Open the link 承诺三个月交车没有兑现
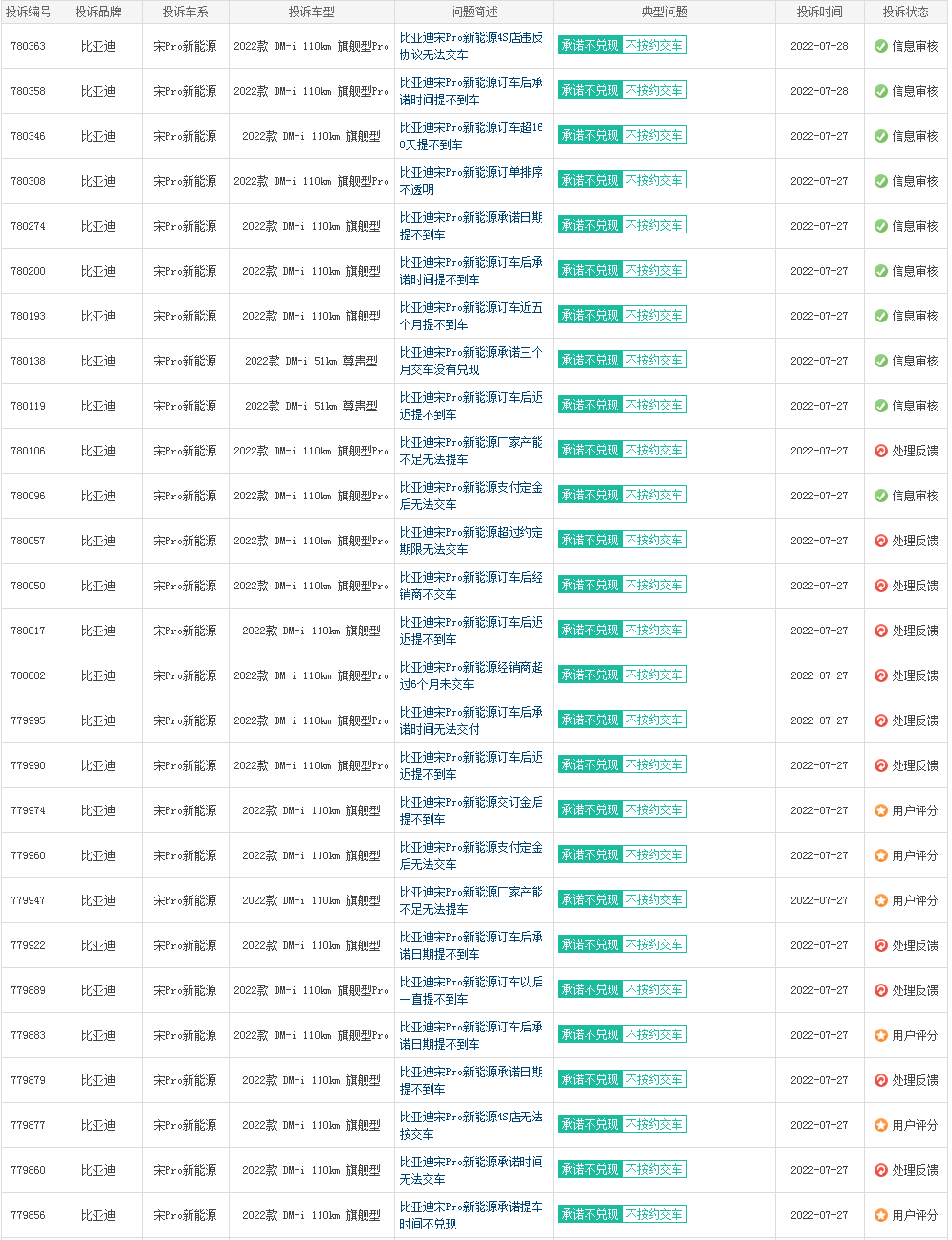 (x=471, y=361)
